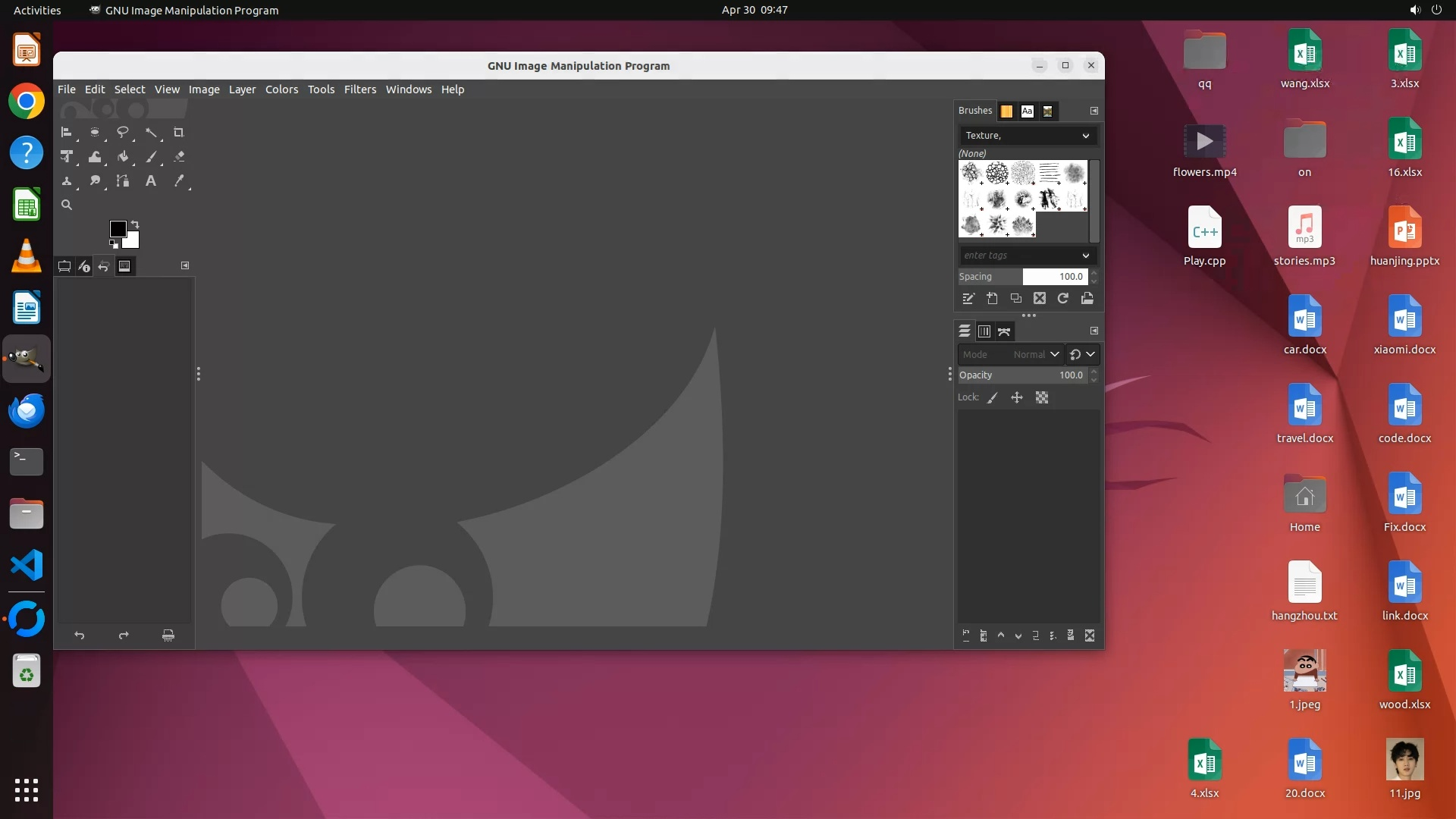1456x819 pixels.
Task: Swap foreground and background colors arrow
Action: pos(135,224)
